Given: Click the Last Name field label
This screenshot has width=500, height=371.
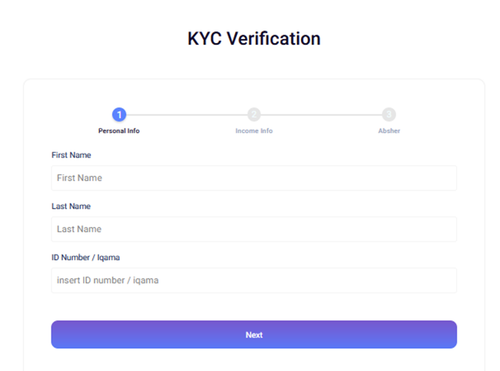Looking at the screenshot, I should coord(71,206).
